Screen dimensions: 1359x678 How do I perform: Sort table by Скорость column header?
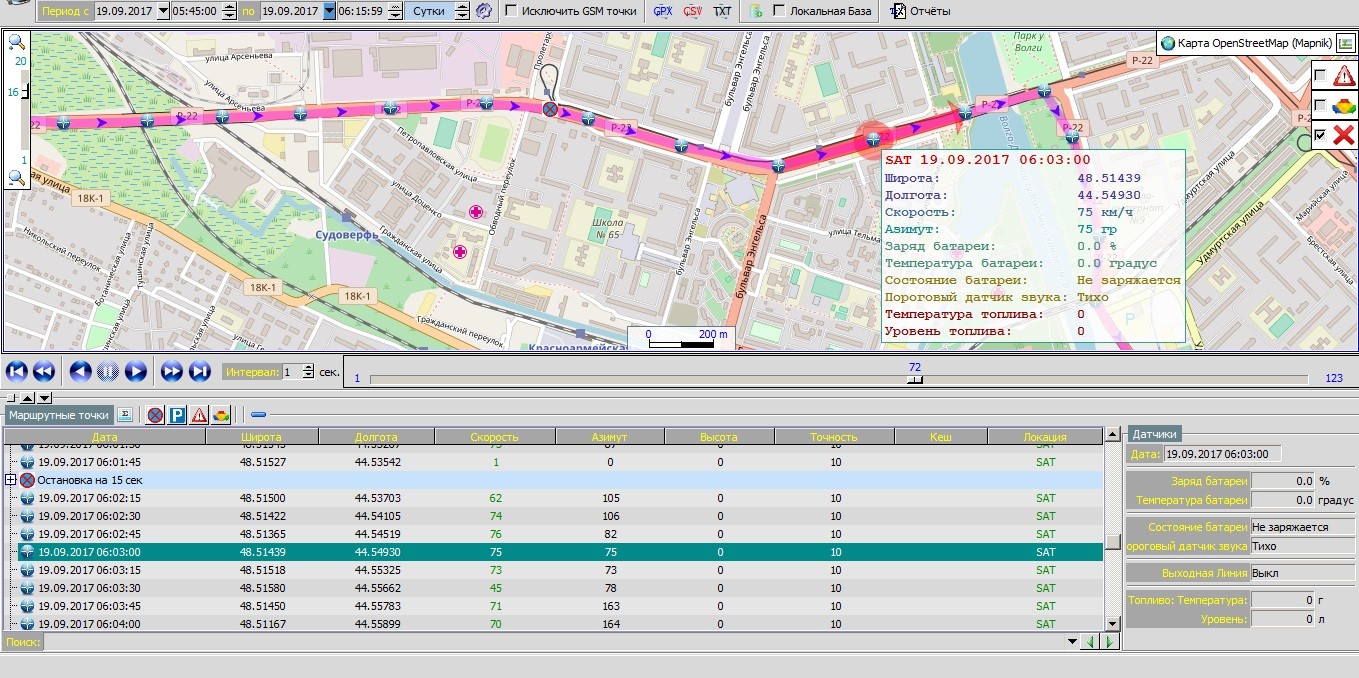[494, 437]
